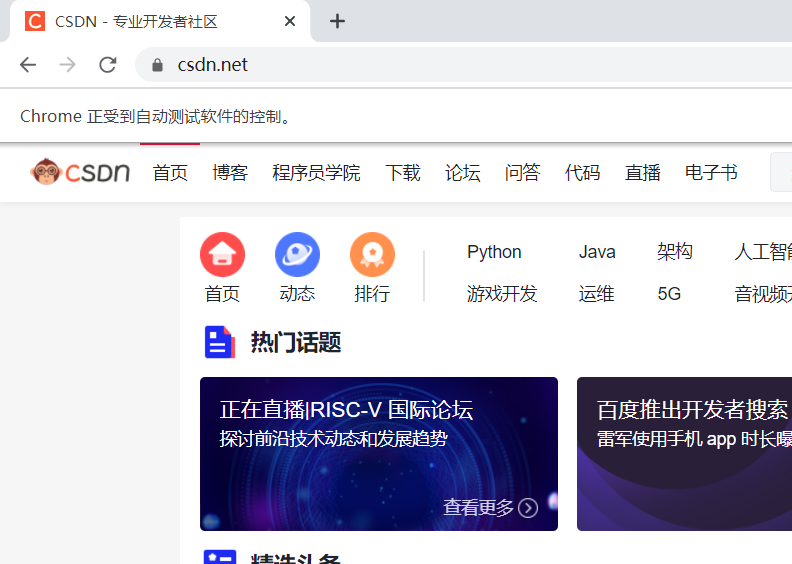
Task: Select the 5G category link
Action: 669,294
